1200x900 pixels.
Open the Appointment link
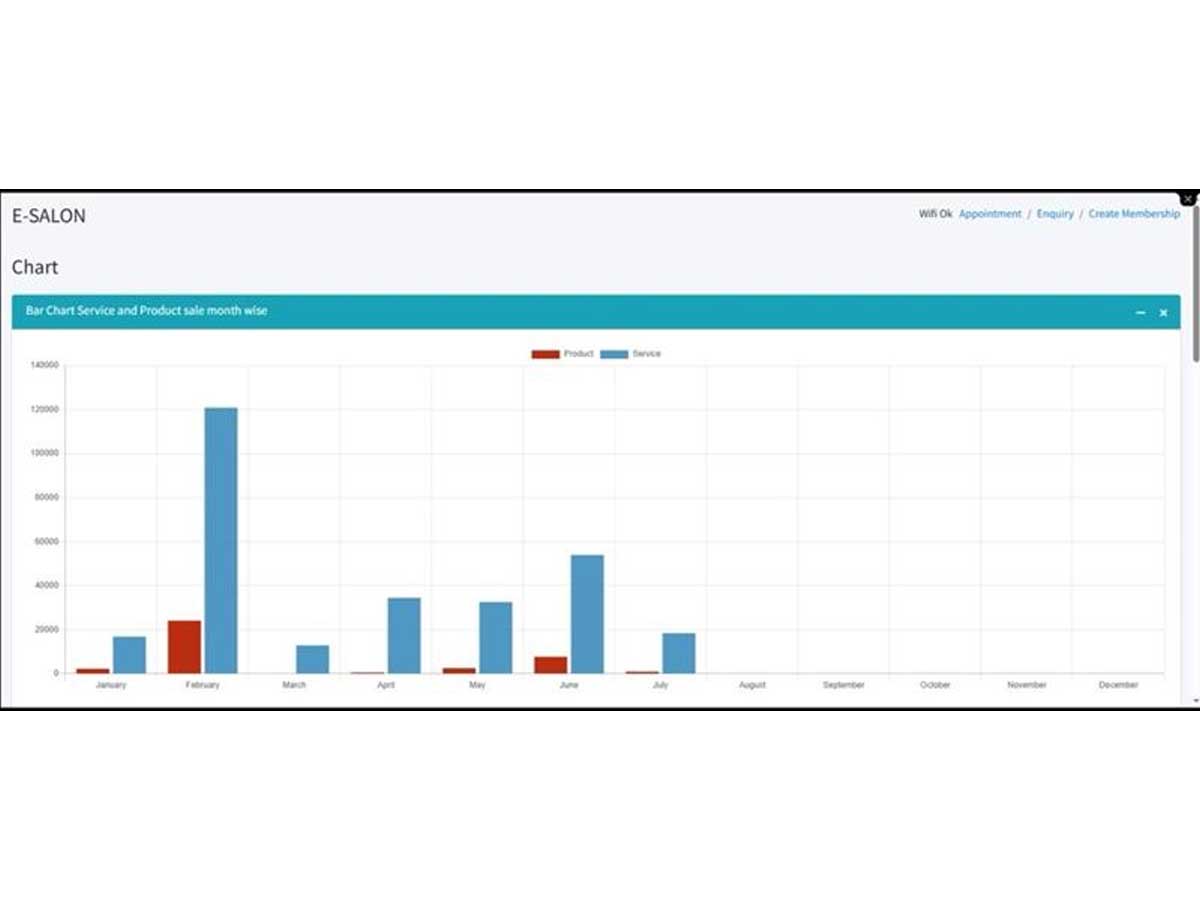(990, 214)
